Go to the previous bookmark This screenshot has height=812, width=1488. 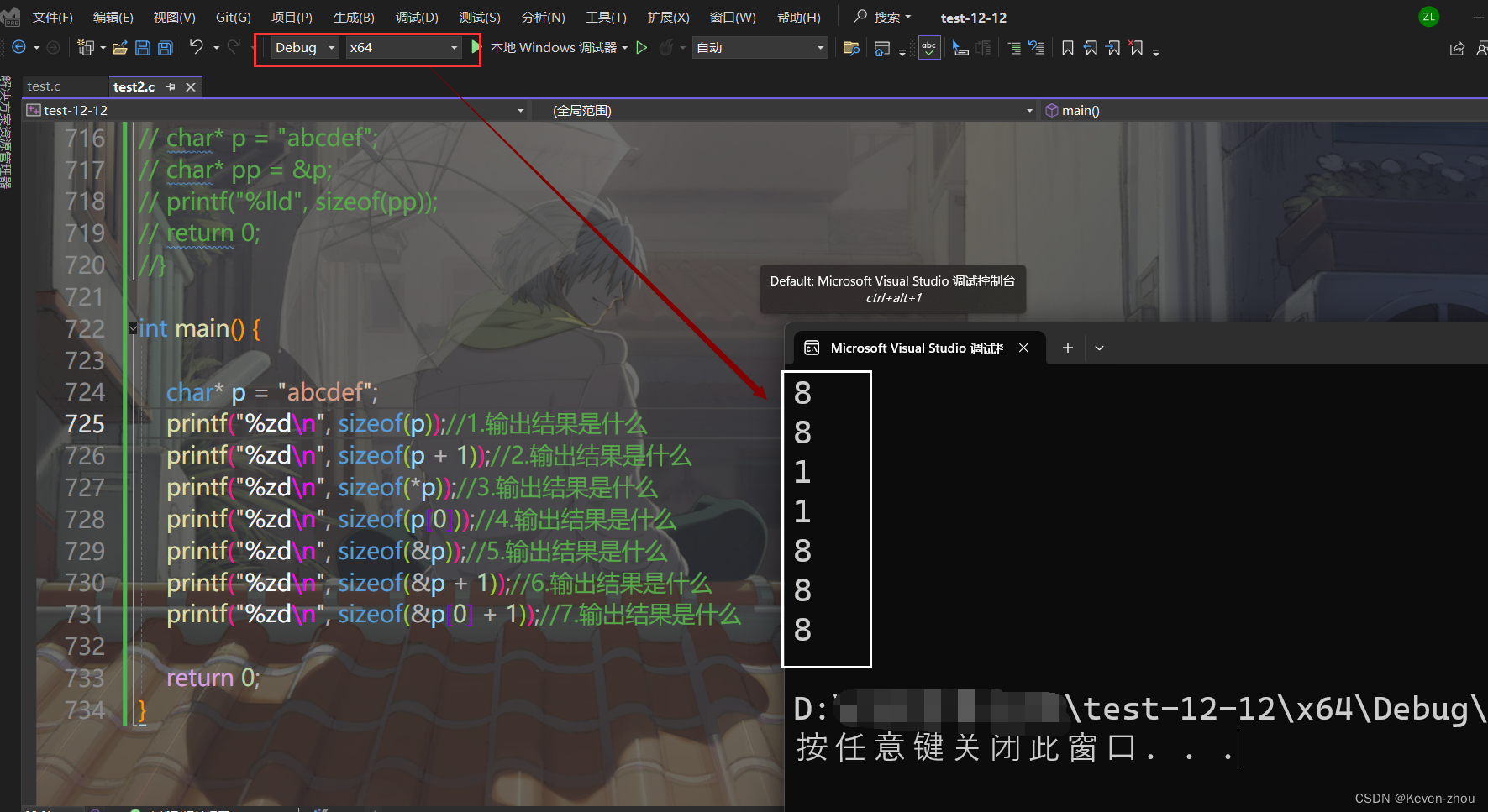pos(1091,48)
